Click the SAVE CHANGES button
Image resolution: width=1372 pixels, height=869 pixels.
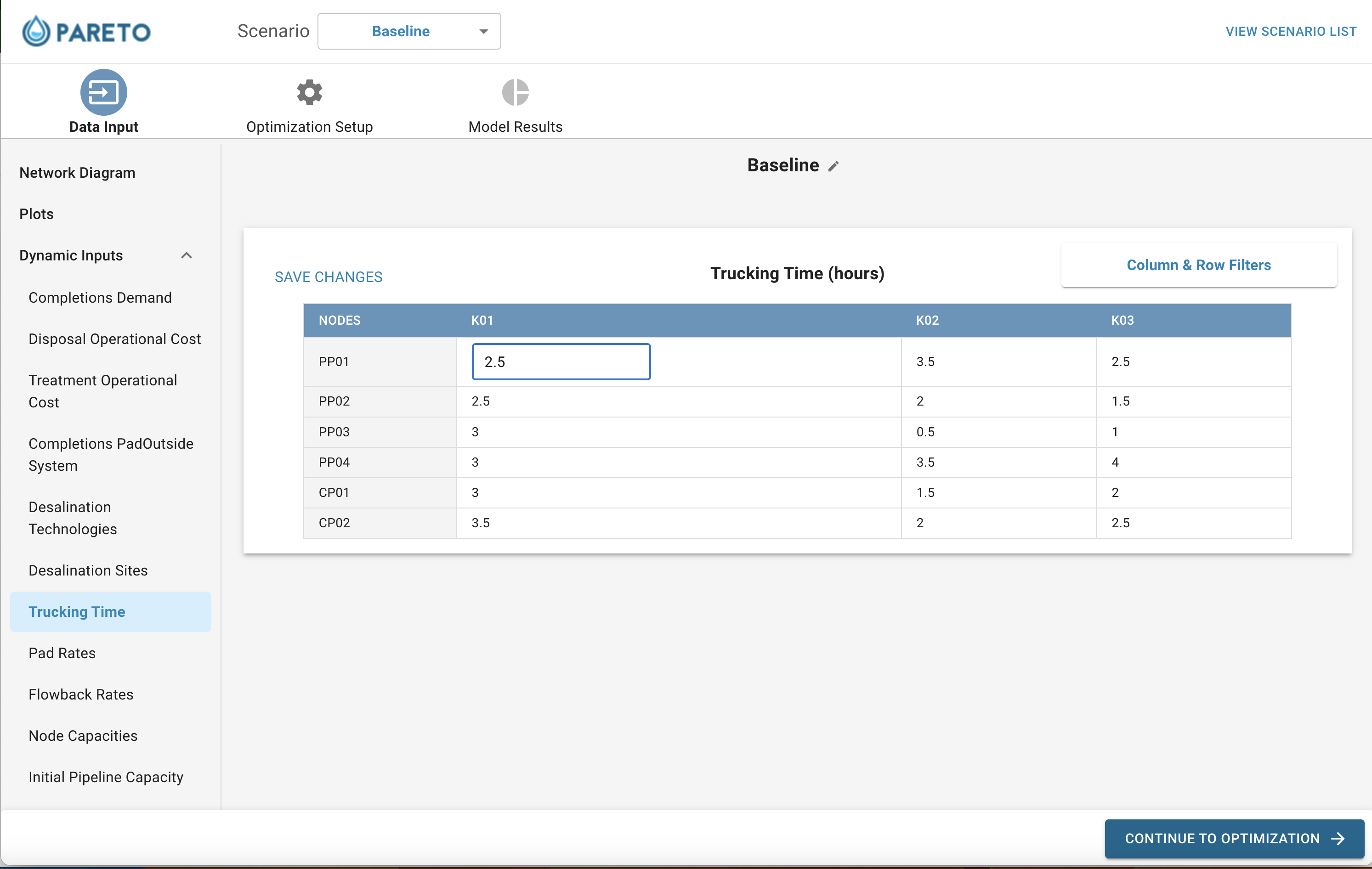(328, 277)
